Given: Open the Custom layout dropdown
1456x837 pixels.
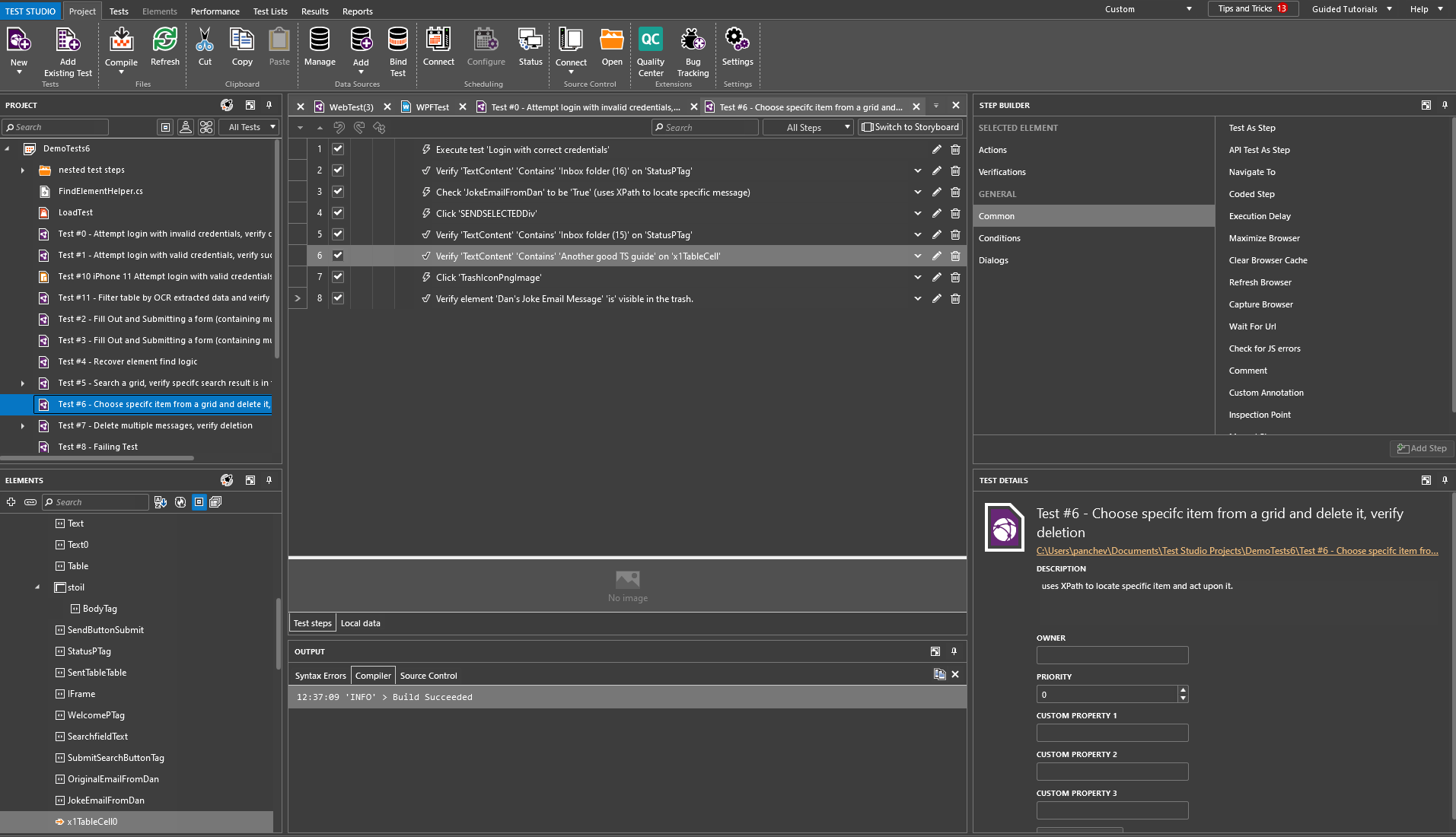Looking at the screenshot, I should click(x=1148, y=9).
